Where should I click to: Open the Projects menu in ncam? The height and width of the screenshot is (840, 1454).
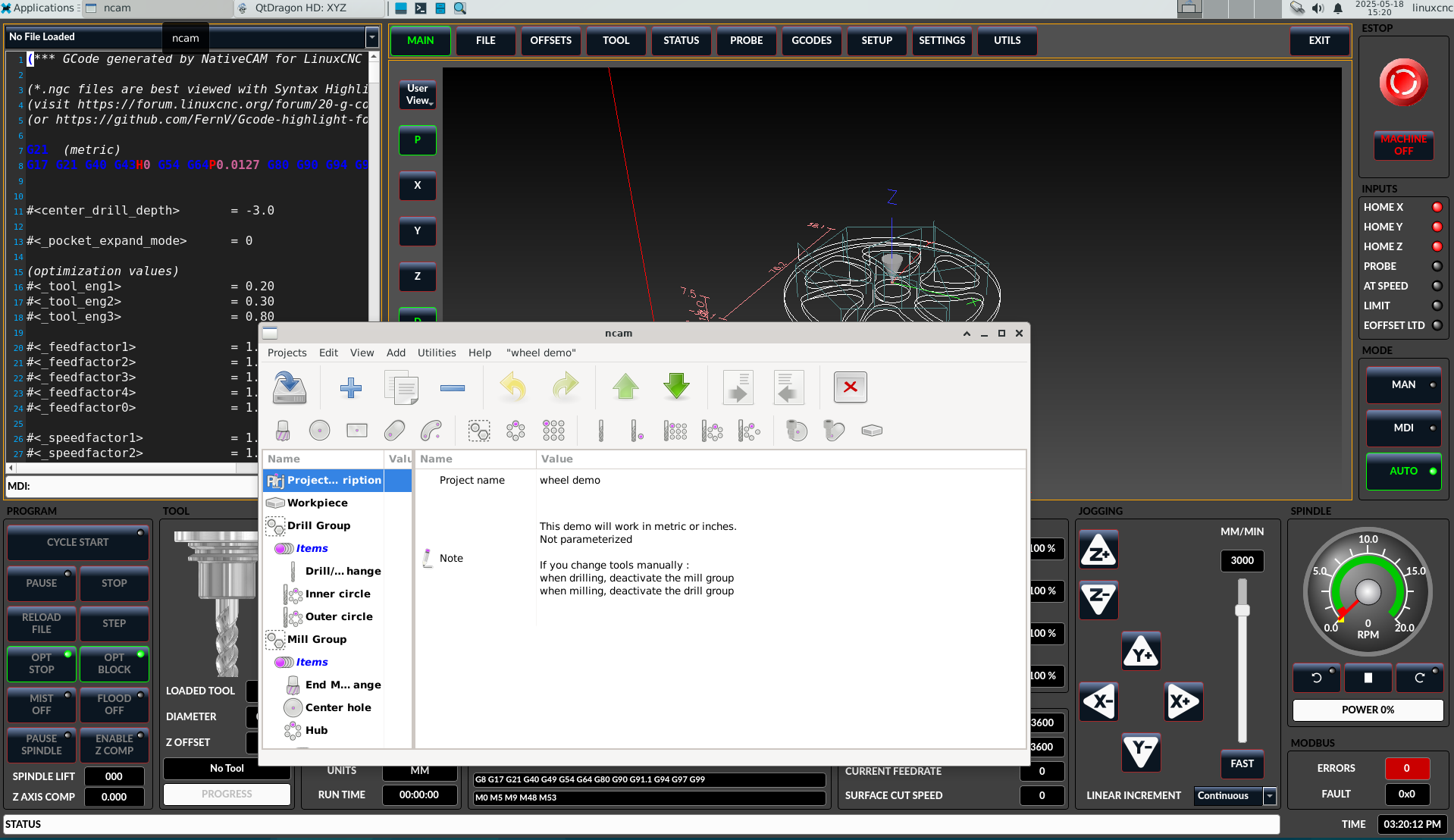point(287,353)
